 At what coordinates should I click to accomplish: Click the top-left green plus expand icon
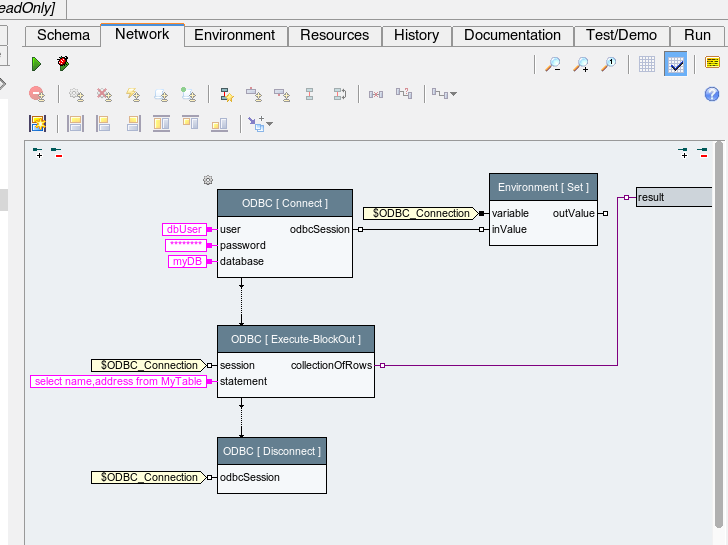pyautogui.click(x=38, y=153)
